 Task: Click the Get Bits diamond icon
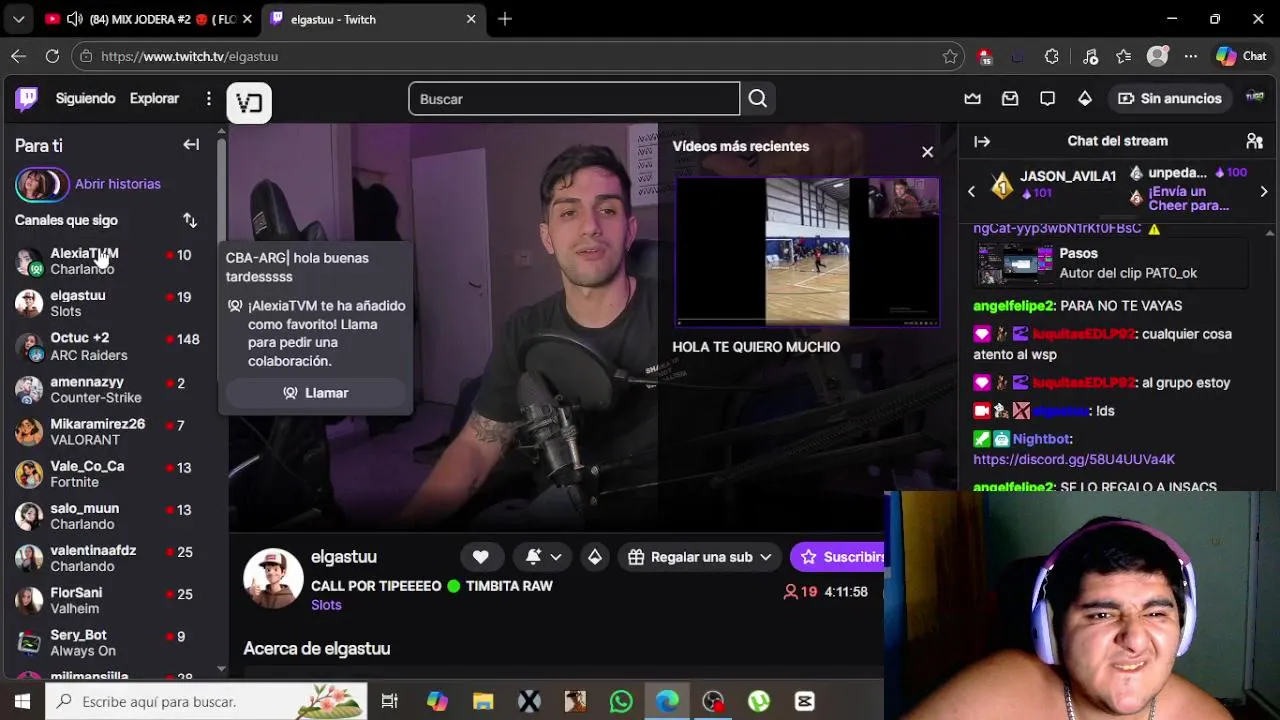[x=1085, y=98]
